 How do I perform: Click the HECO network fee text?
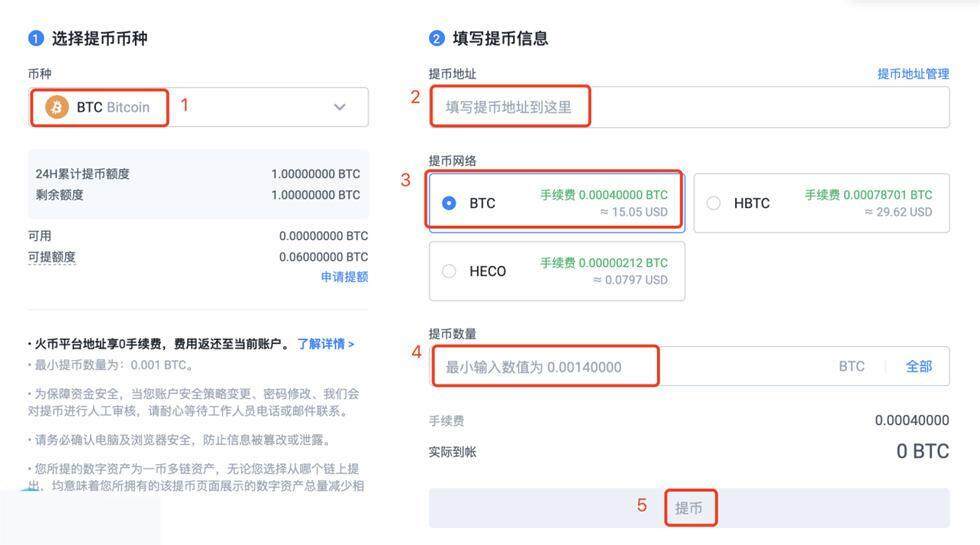point(604,263)
